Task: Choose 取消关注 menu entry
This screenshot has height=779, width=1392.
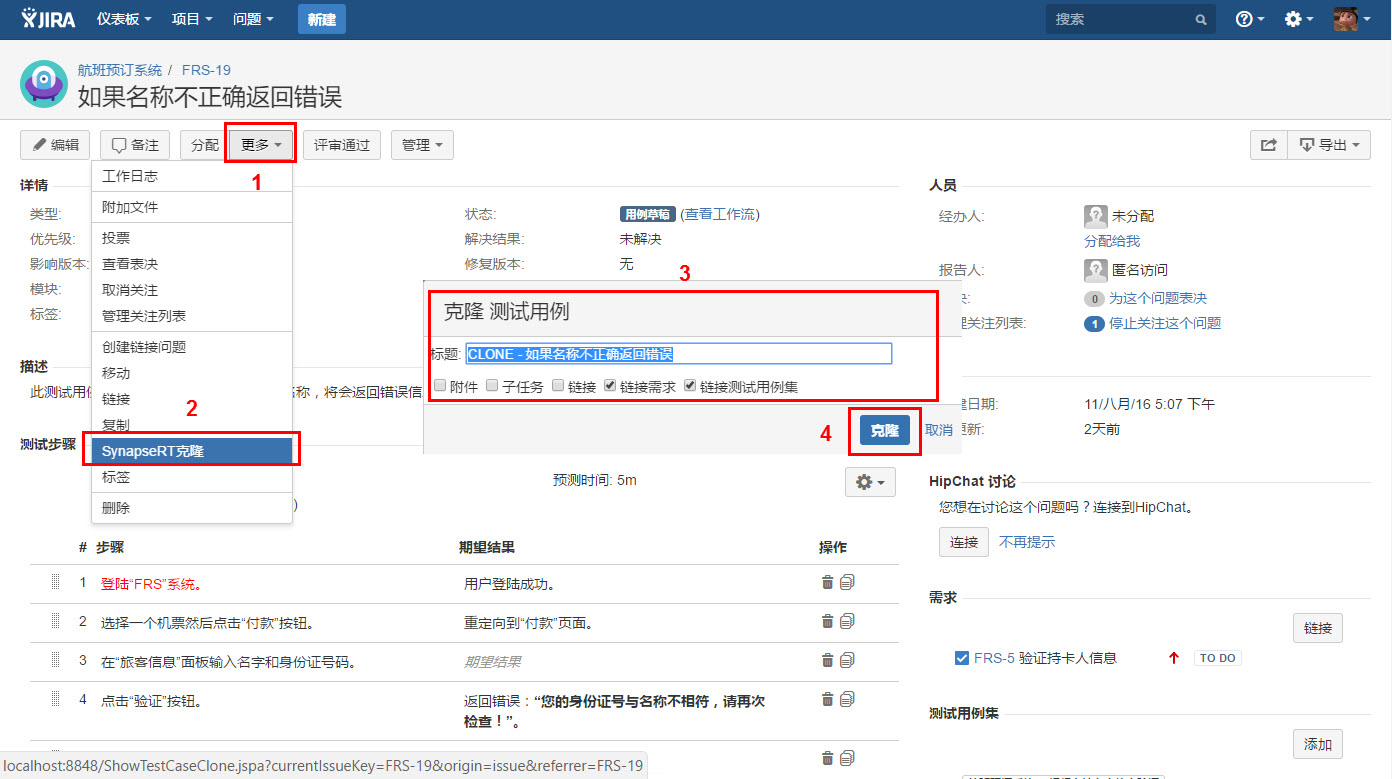Action: (192, 290)
